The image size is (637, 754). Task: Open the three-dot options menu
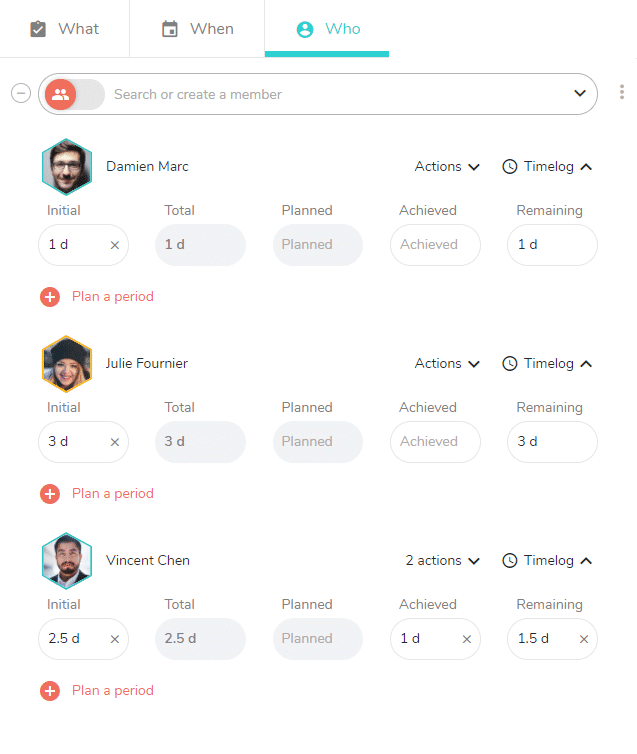point(622,92)
